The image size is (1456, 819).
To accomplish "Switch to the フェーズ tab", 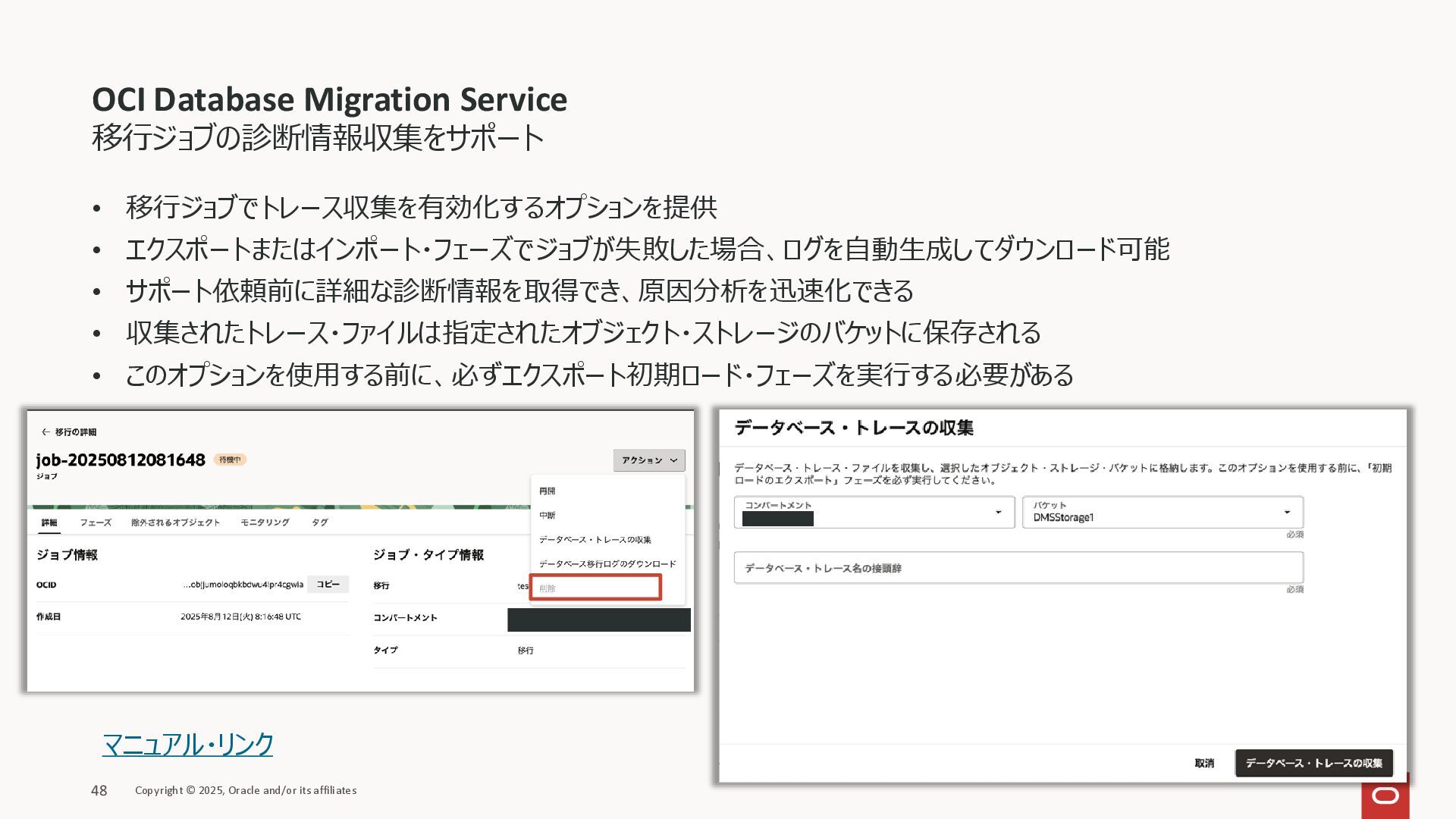I will pyautogui.click(x=96, y=522).
